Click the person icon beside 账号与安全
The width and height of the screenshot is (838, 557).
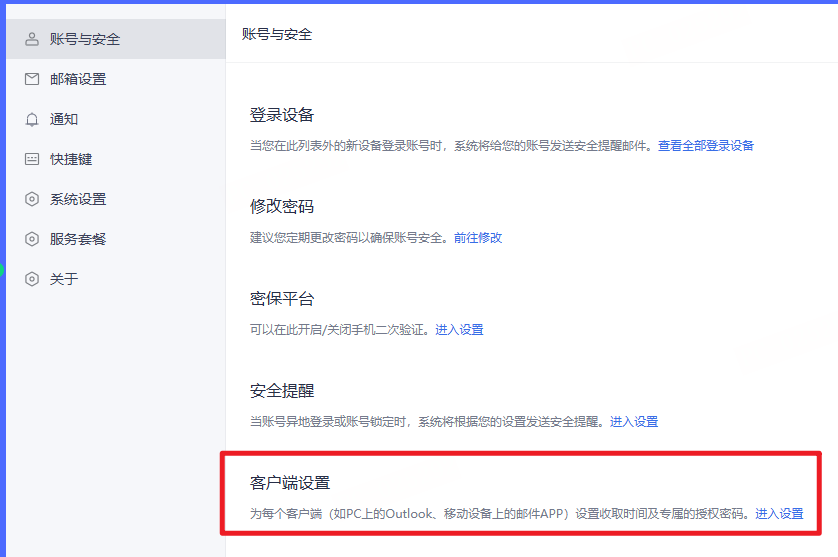[x=32, y=39]
